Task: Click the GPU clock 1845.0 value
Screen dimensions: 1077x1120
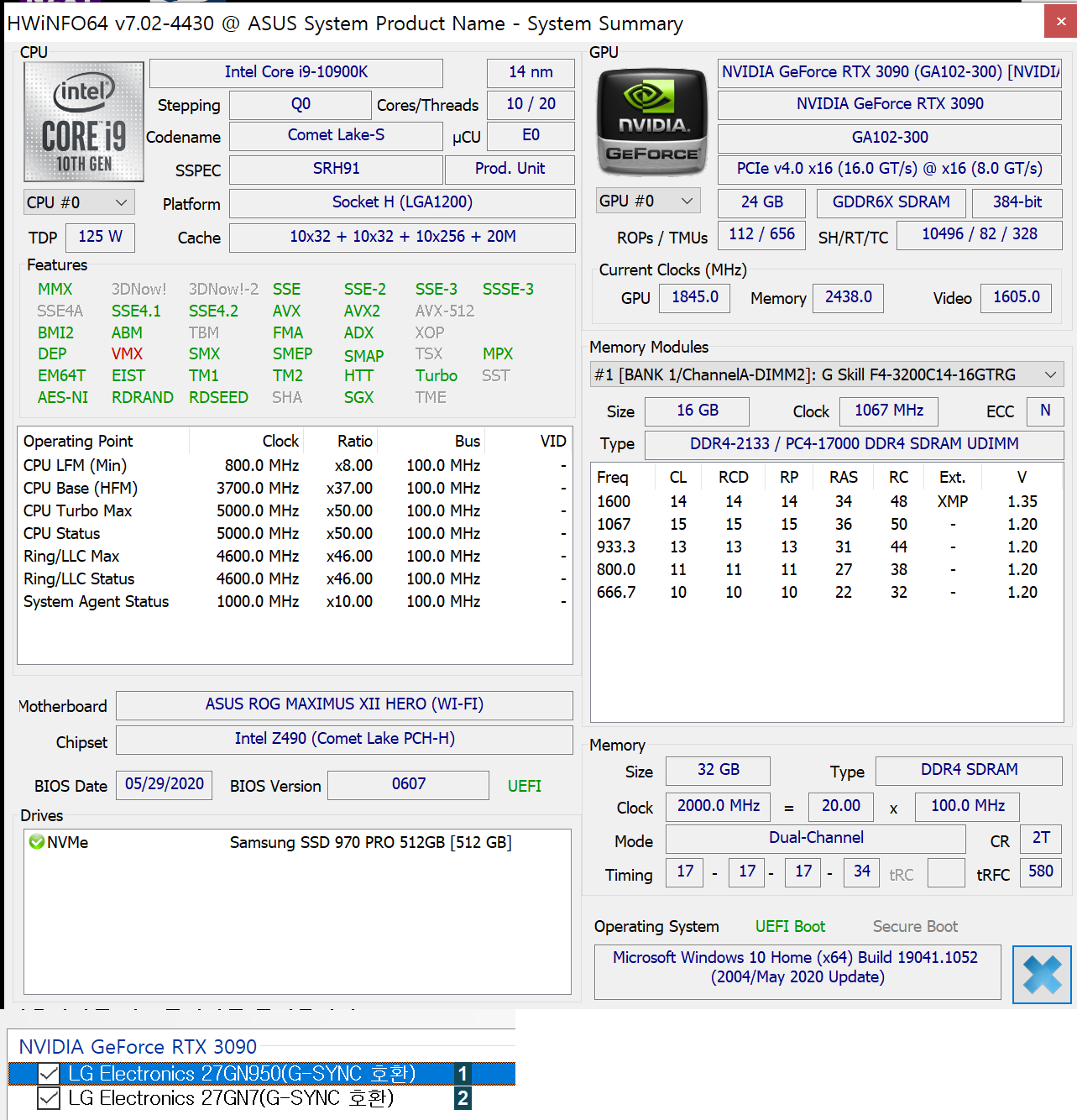Action: 694,297
